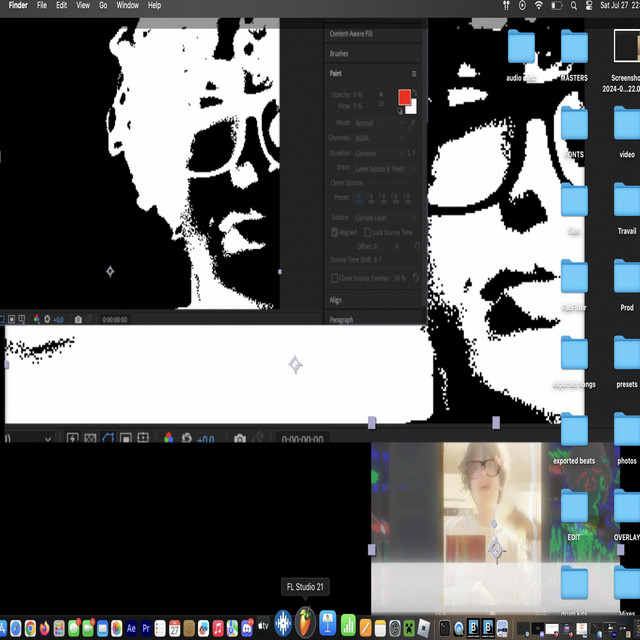Click the red foreground color swatch
The height and width of the screenshot is (640, 640).
[404, 97]
